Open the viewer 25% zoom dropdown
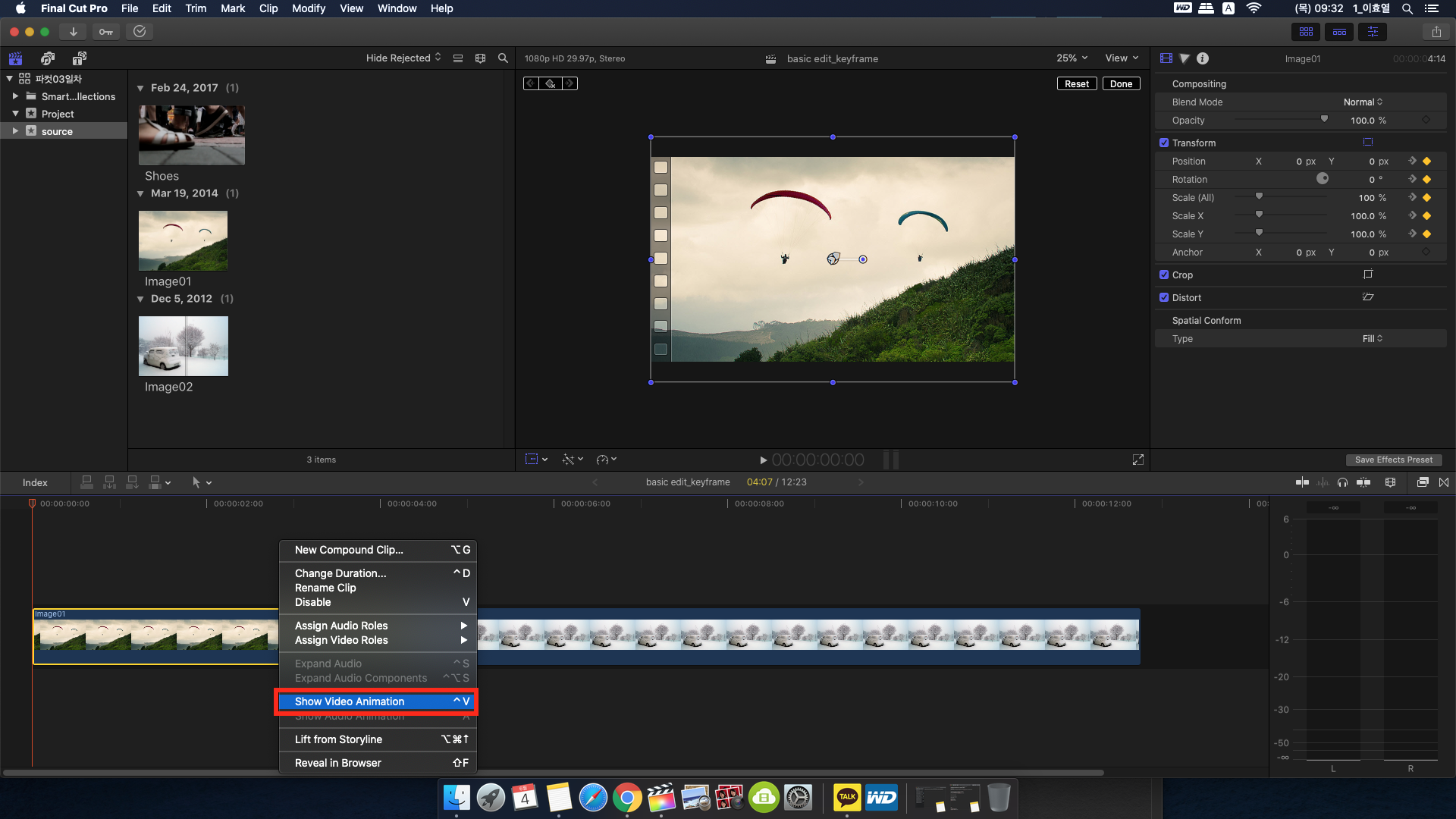Screen dimensions: 1456x819 1072,58
